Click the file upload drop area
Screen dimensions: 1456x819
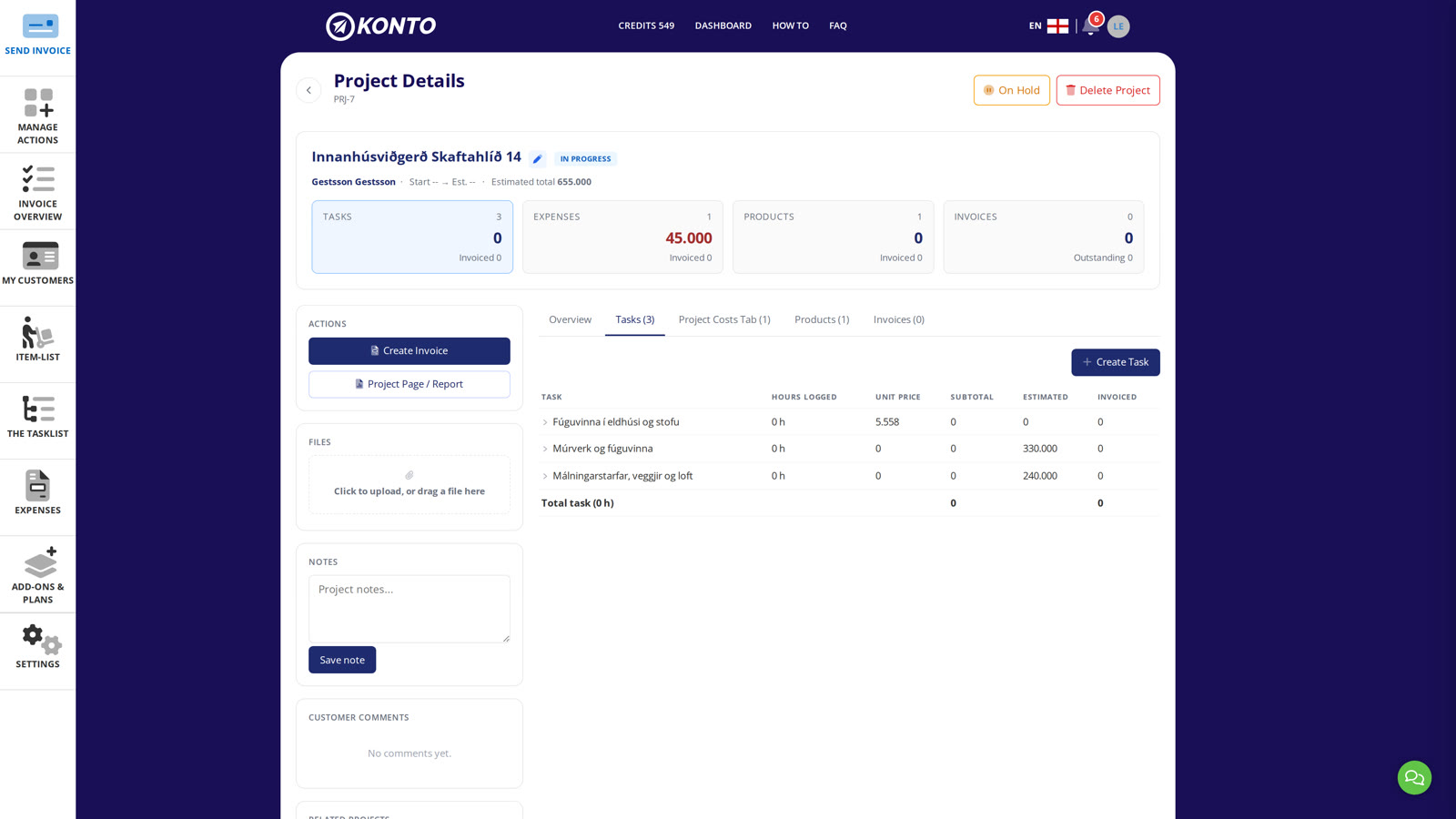pyautogui.click(x=409, y=484)
